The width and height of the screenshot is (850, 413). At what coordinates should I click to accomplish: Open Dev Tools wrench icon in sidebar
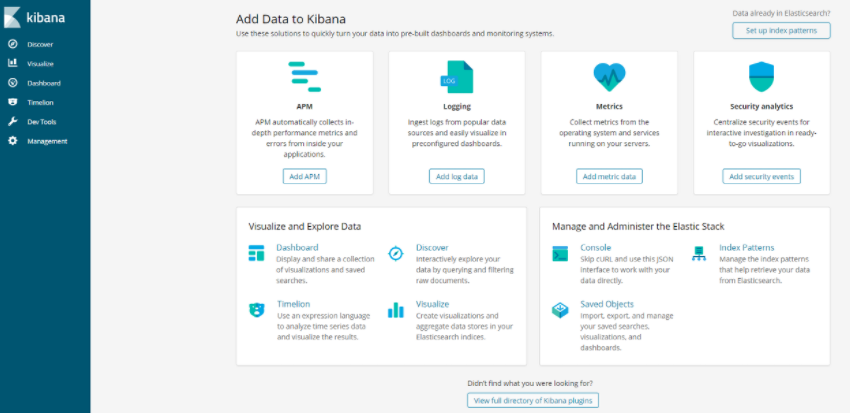coord(12,121)
